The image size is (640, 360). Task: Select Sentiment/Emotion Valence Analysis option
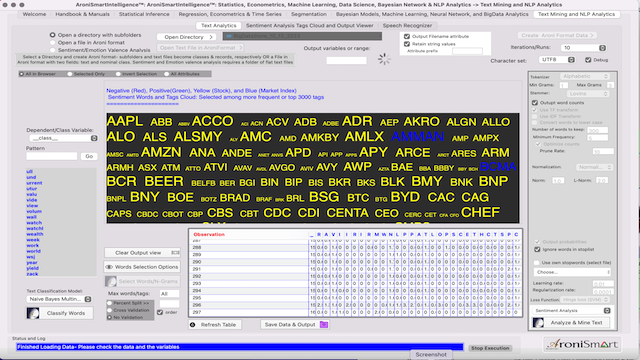[53, 50]
